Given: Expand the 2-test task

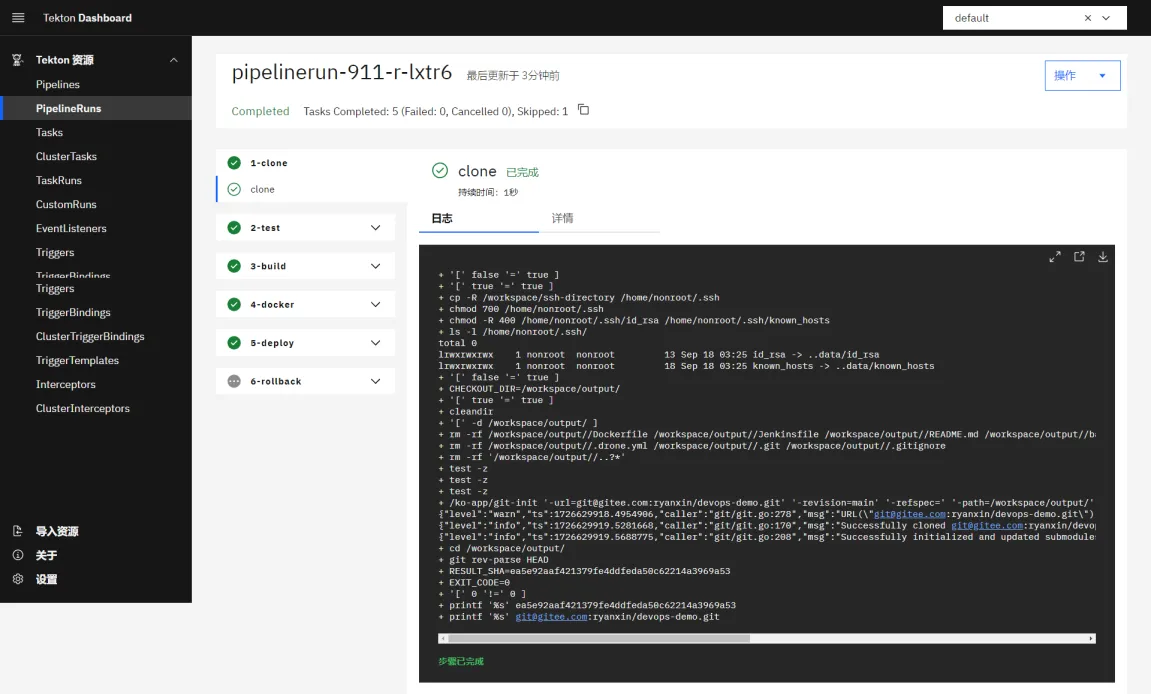Looking at the screenshot, I should point(375,228).
